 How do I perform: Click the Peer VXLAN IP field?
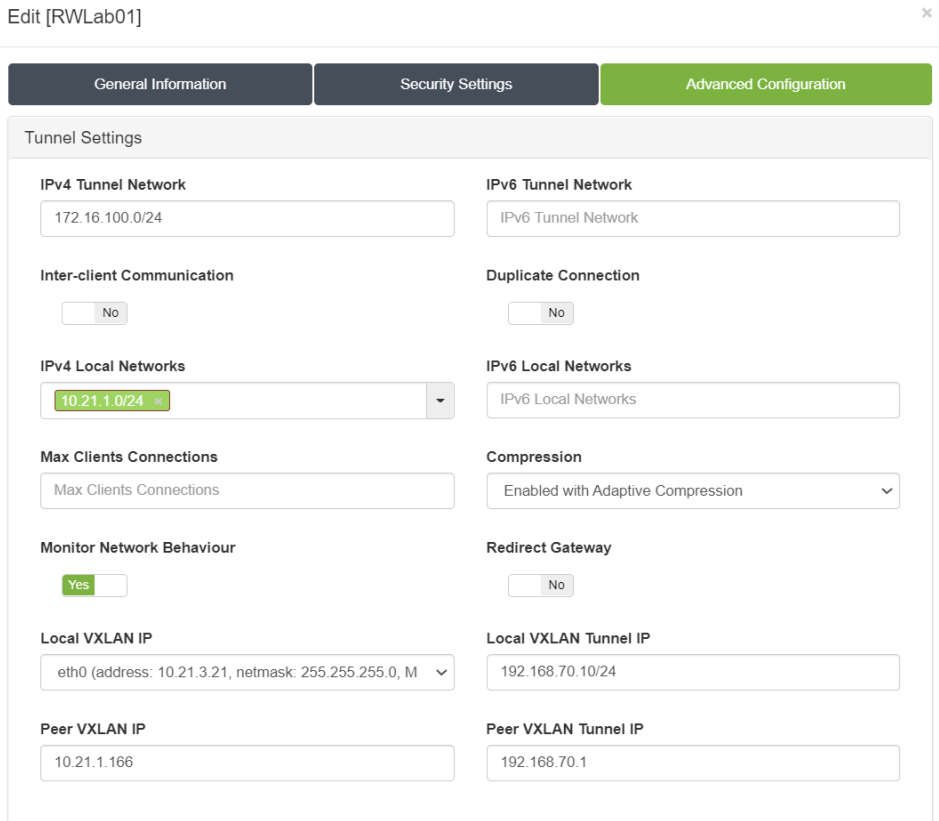pos(247,763)
